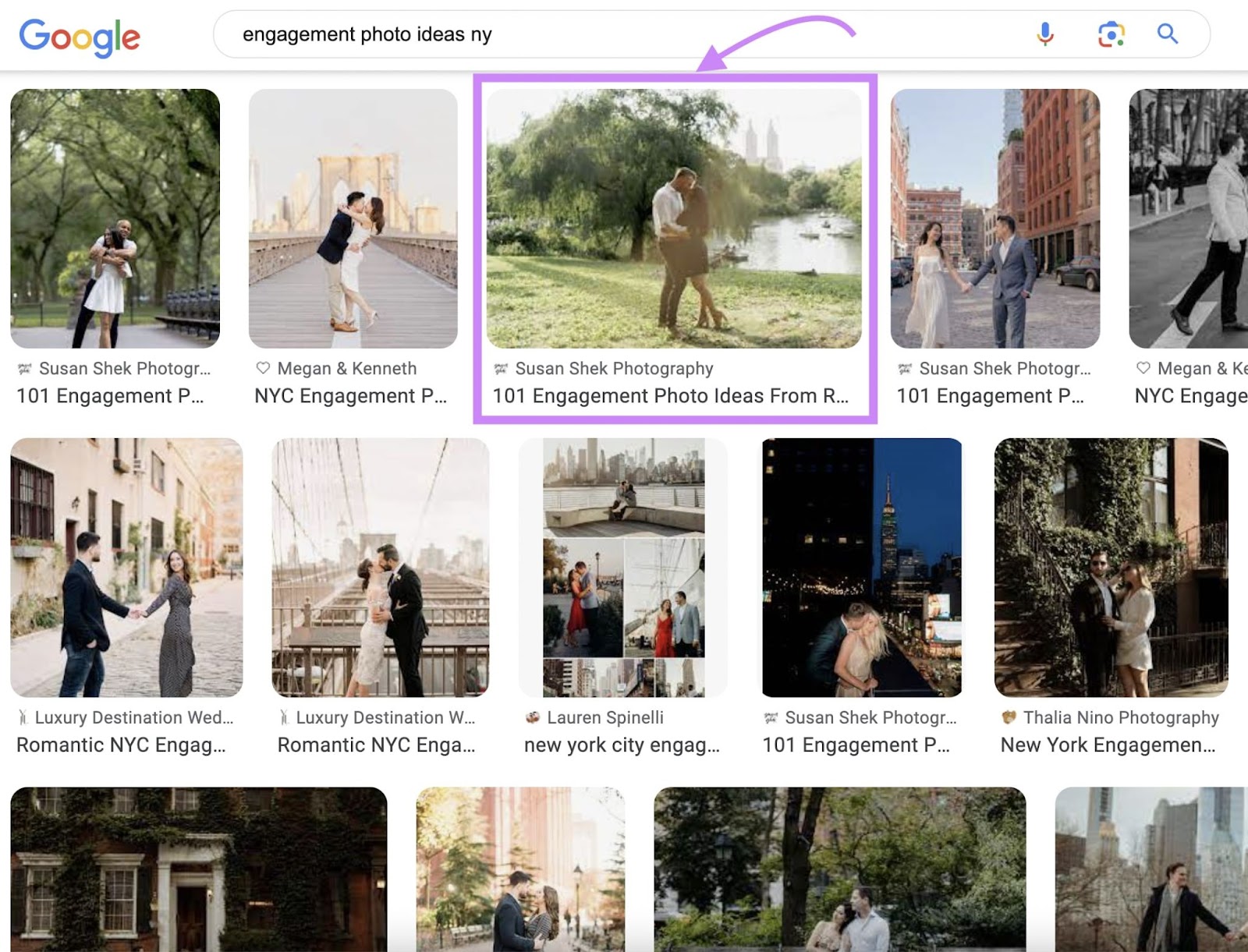The image size is (1248, 952).
Task: Click heart favicon next to first Megan & Kenneth
Action: click(263, 368)
